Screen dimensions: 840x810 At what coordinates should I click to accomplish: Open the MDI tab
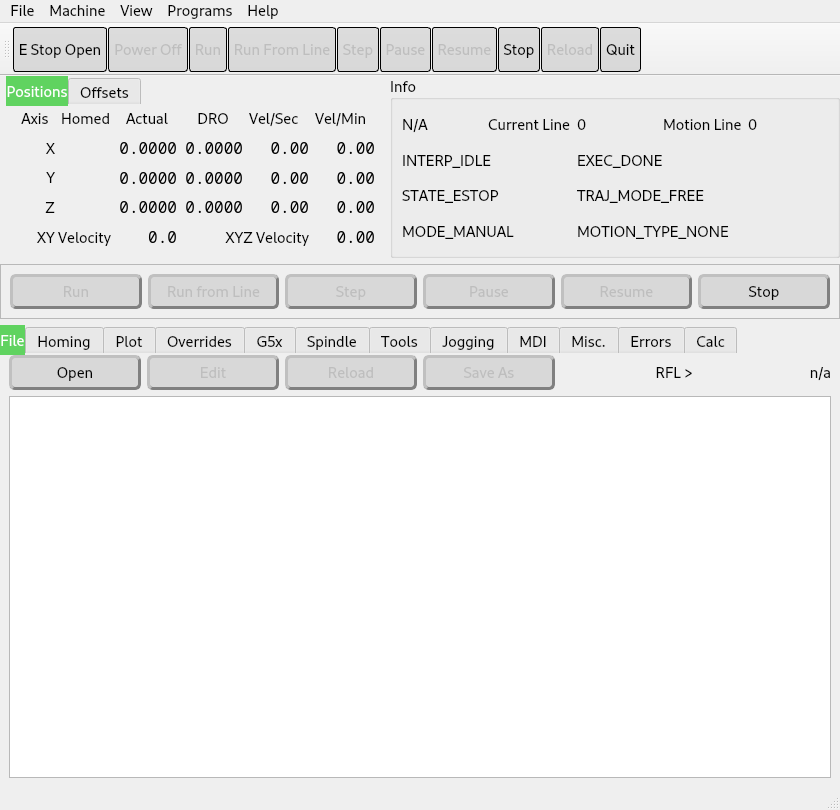coord(533,342)
